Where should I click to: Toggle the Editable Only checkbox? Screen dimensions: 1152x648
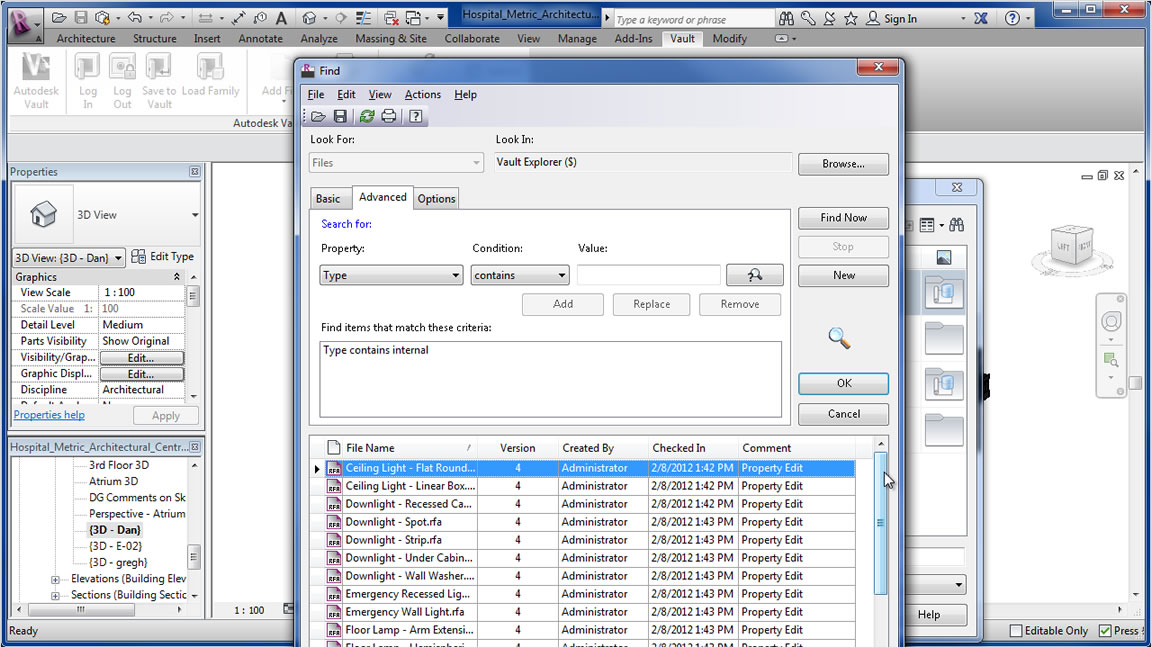(x=1016, y=630)
